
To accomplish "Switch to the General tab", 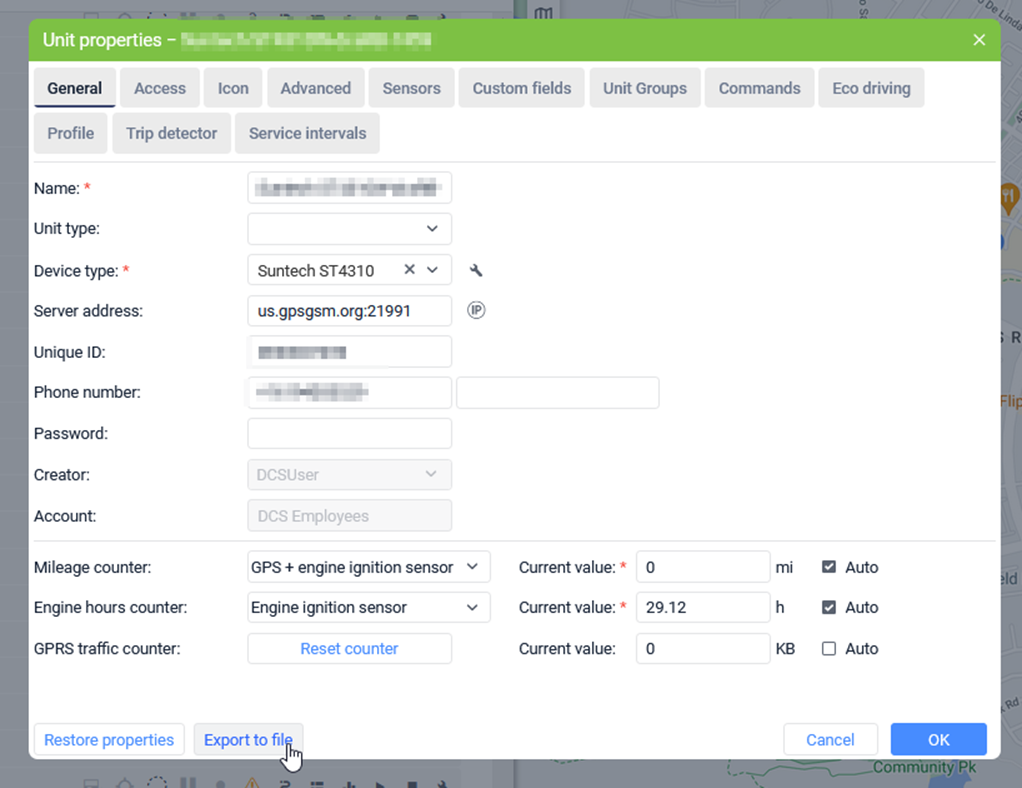I will tap(75, 88).
